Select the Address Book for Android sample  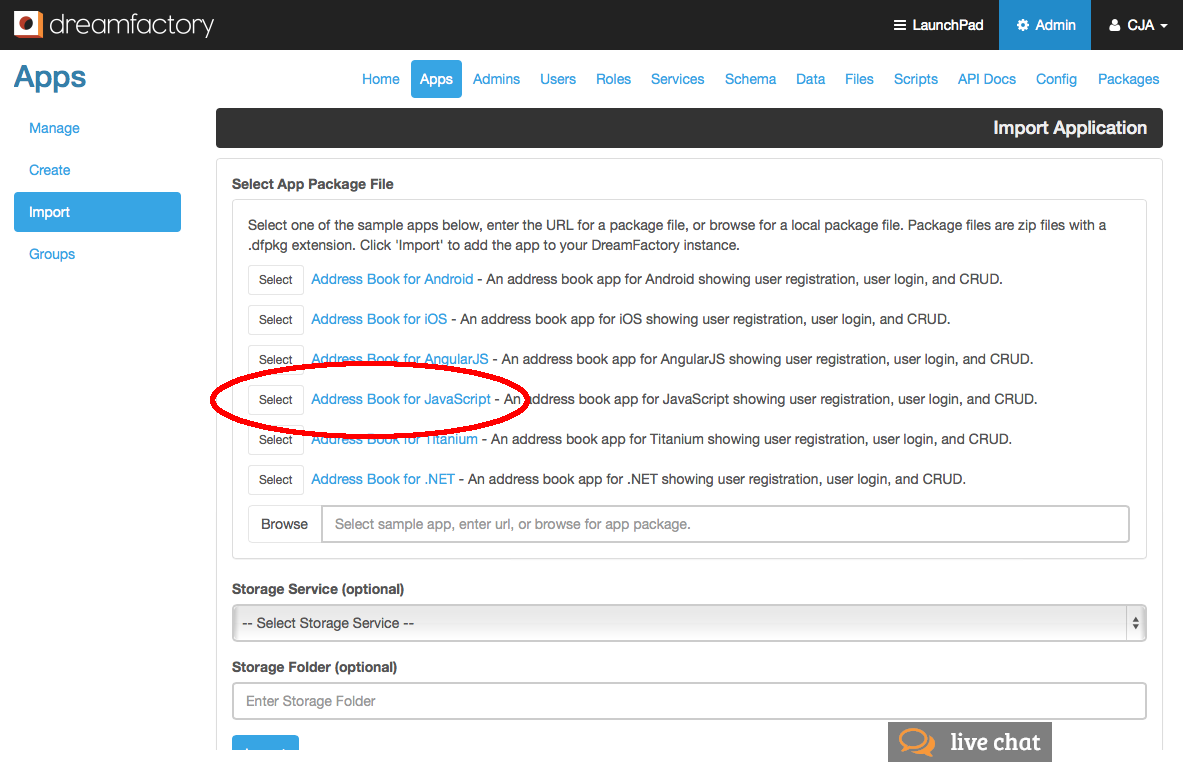[275, 279]
